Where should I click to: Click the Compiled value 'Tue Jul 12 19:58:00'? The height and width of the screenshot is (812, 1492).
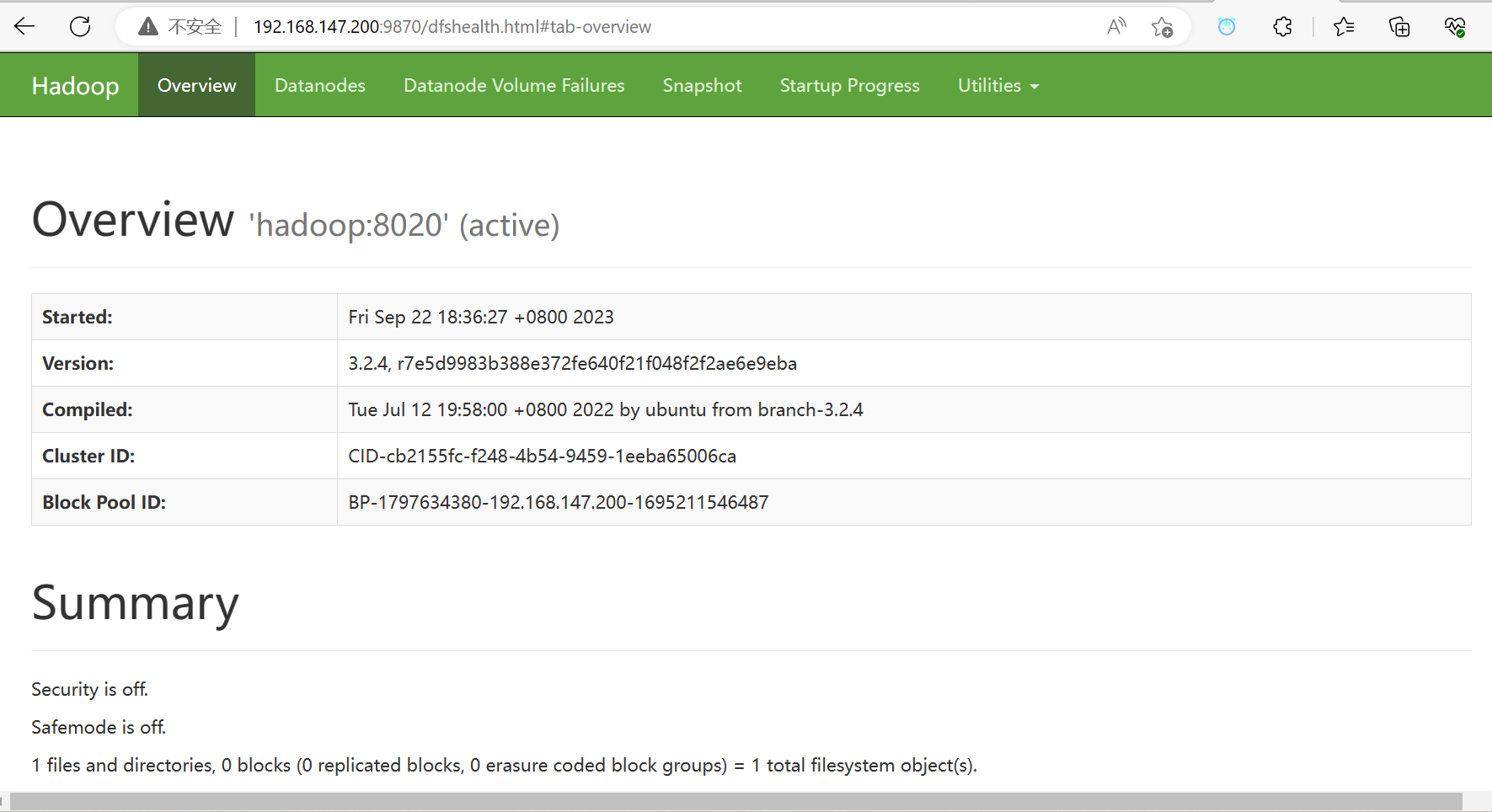[605, 409]
